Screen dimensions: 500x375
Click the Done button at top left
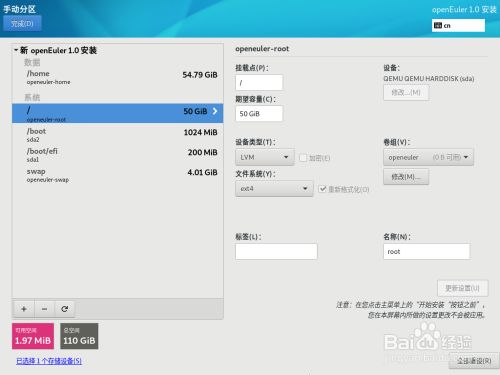click(x=22, y=24)
